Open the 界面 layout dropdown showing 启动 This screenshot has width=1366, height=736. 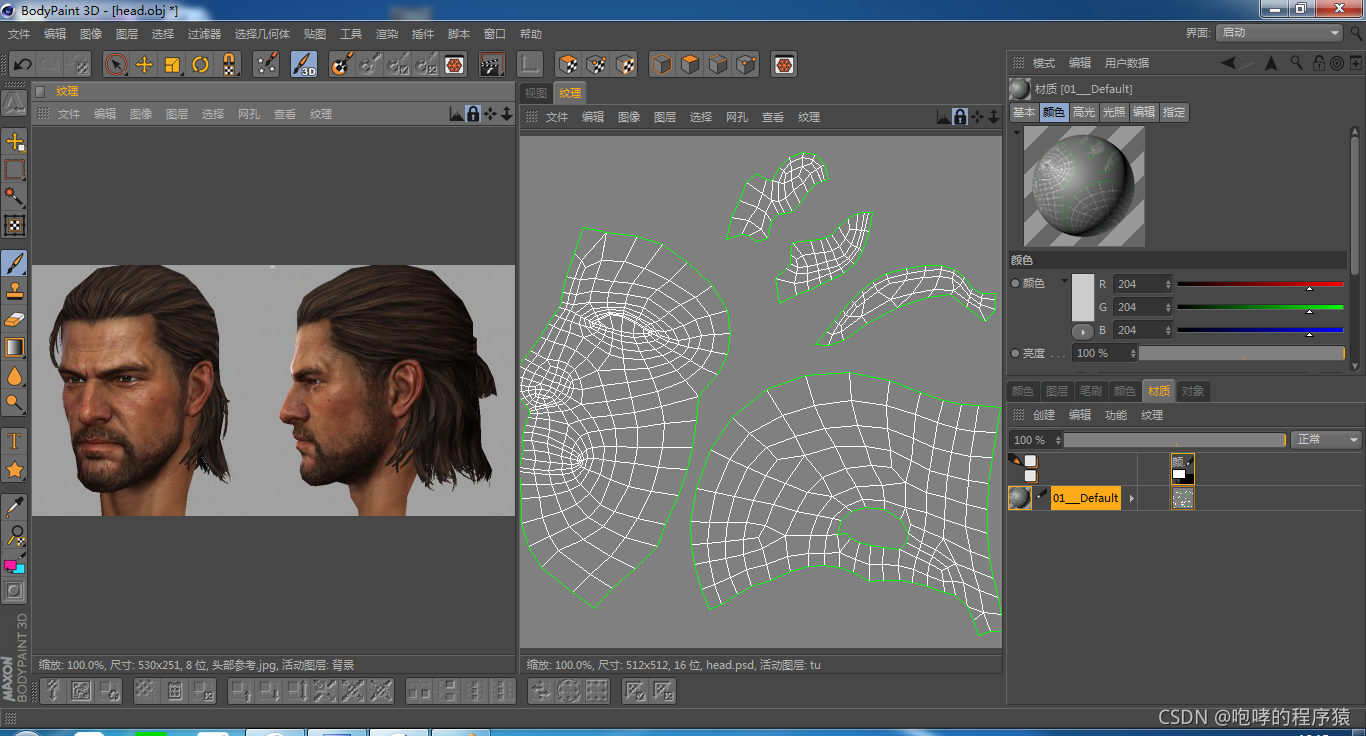click(x=1279, y=33)
